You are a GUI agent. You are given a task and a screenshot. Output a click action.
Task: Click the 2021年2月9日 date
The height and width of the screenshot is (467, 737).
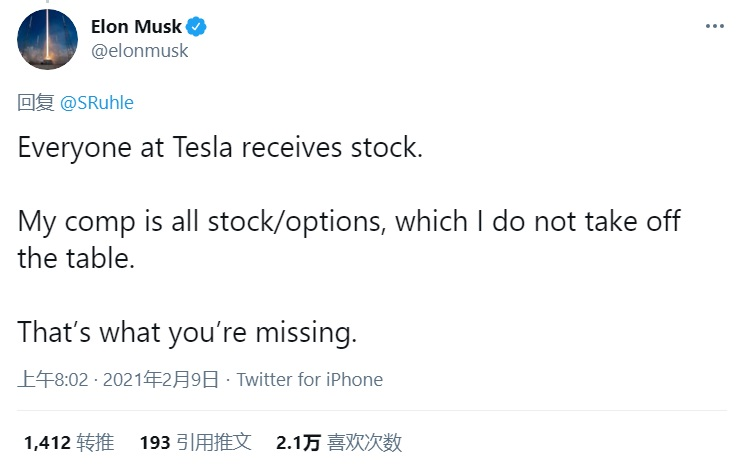pos(161,380)
